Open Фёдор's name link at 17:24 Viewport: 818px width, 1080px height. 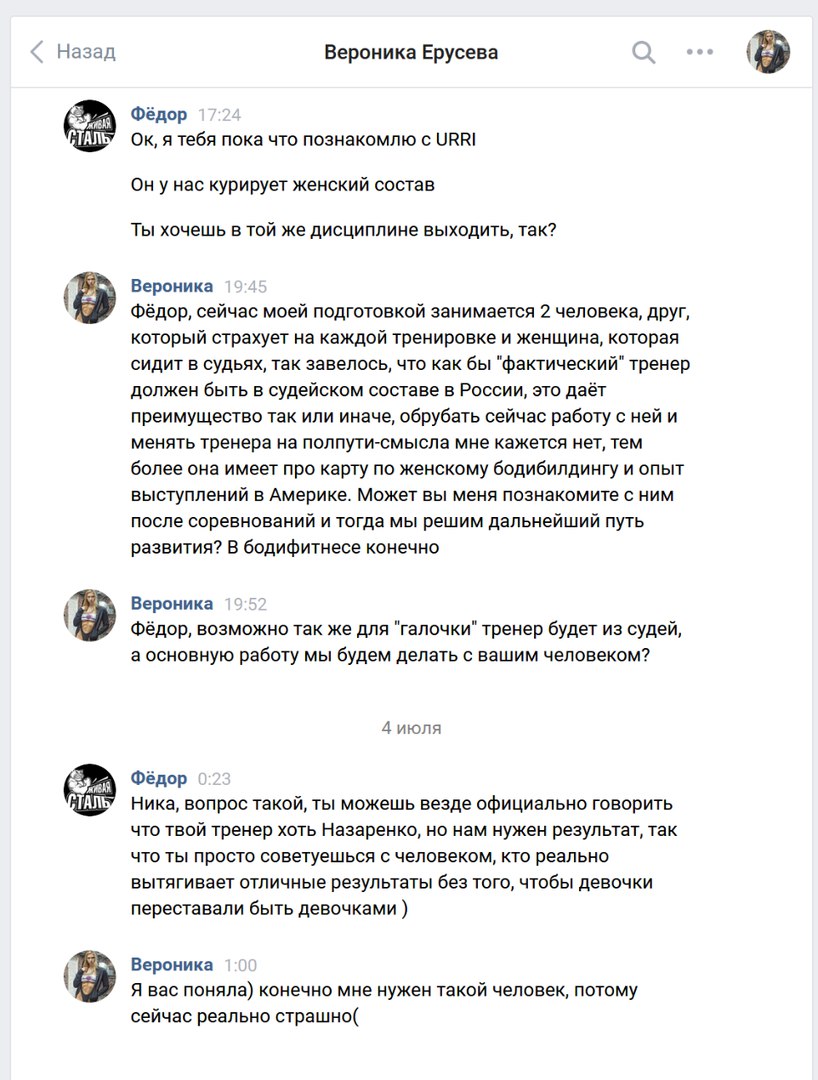point(159,114)
